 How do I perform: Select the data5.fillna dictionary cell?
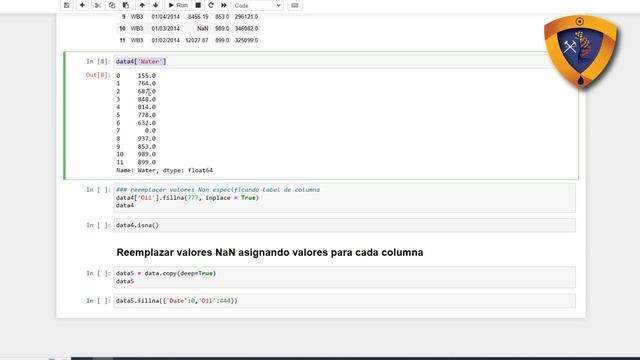point(344,301)
